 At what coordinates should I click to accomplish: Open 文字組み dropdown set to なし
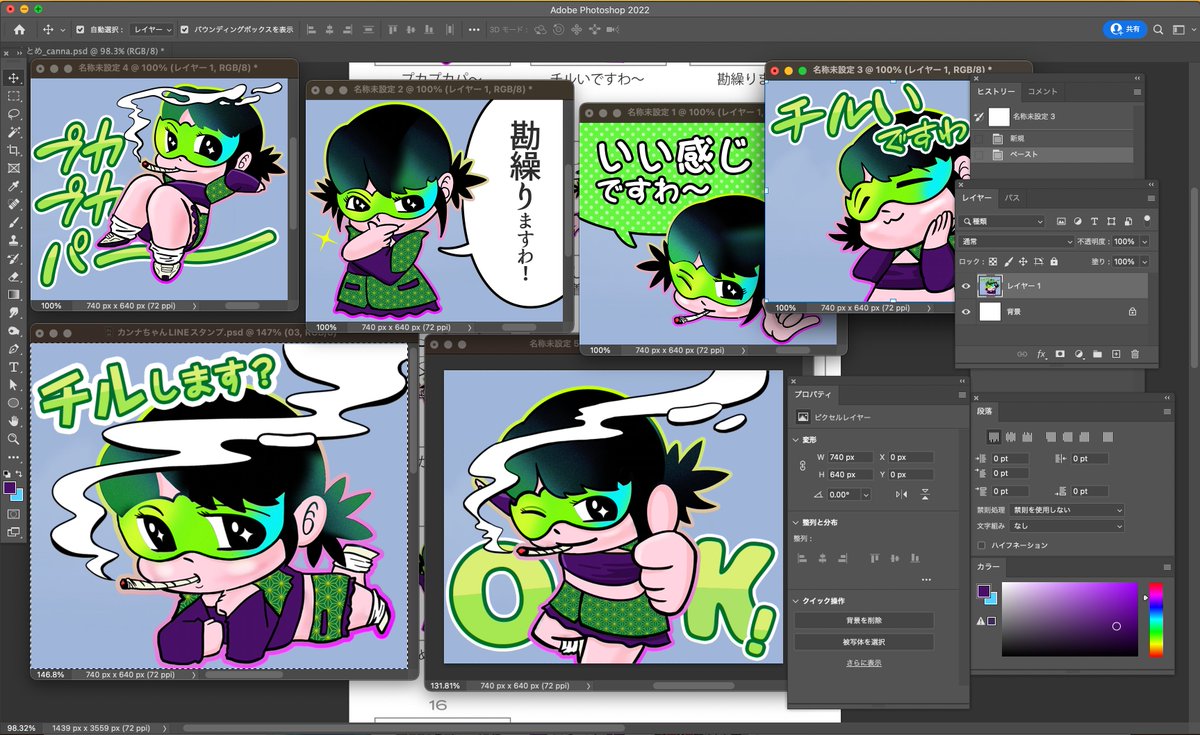1069,525
